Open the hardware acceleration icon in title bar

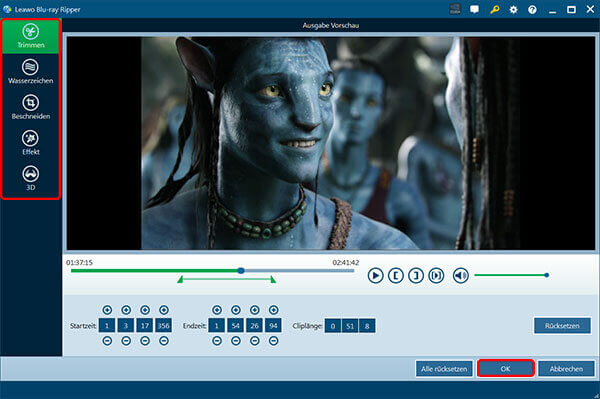tap(455, 9)
